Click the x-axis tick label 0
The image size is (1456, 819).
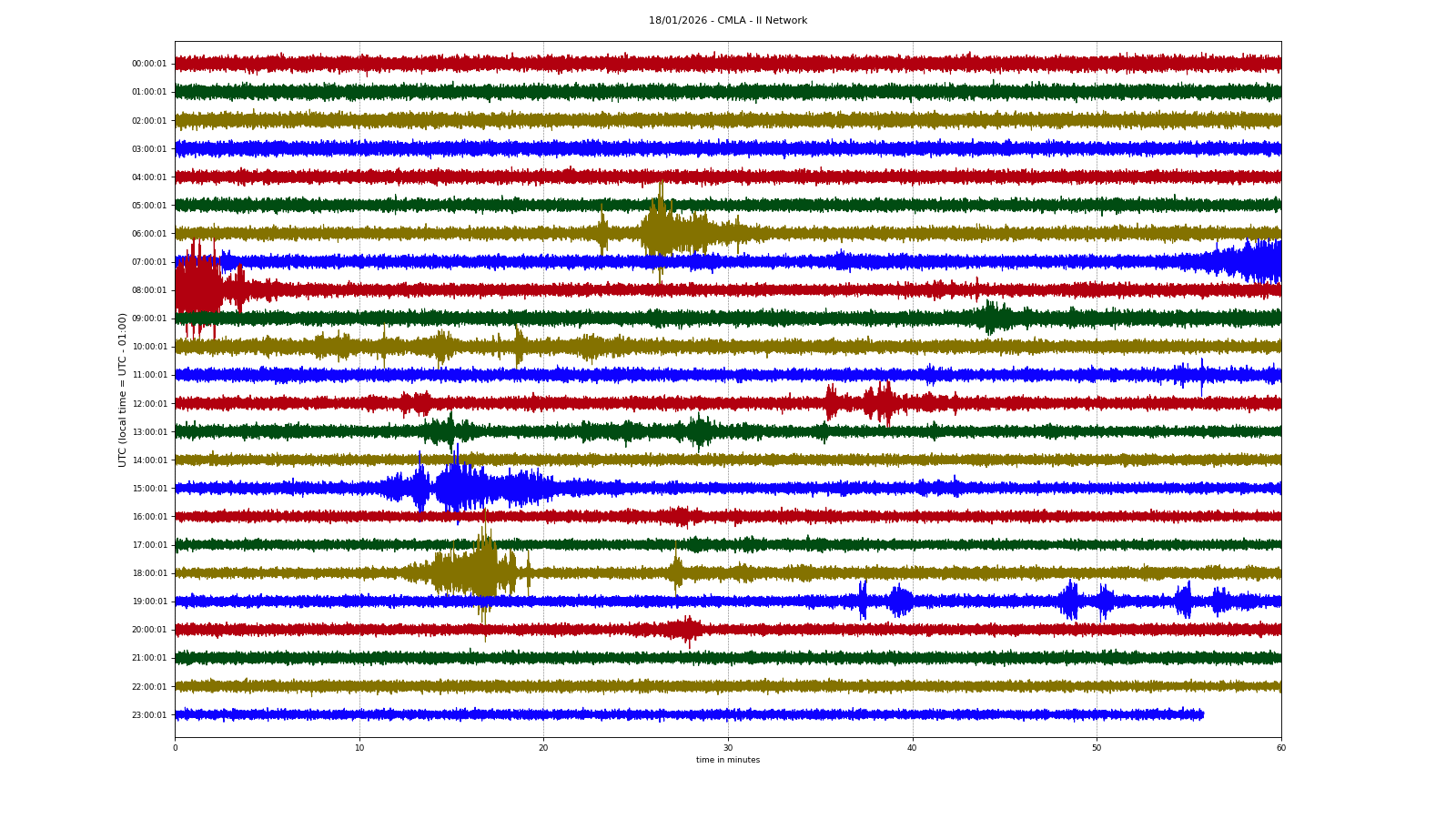(x=176, y=748)
